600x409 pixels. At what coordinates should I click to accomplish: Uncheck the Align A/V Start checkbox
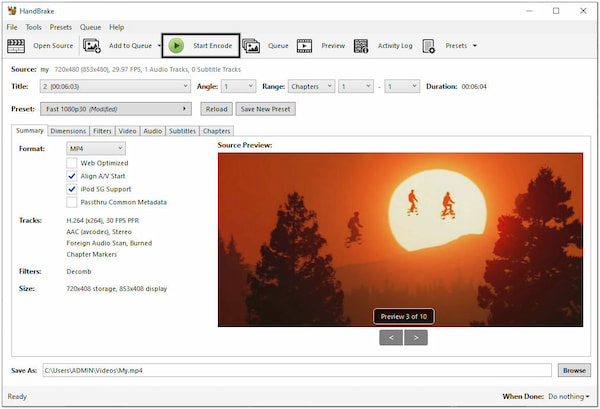[x=72, y=176]
